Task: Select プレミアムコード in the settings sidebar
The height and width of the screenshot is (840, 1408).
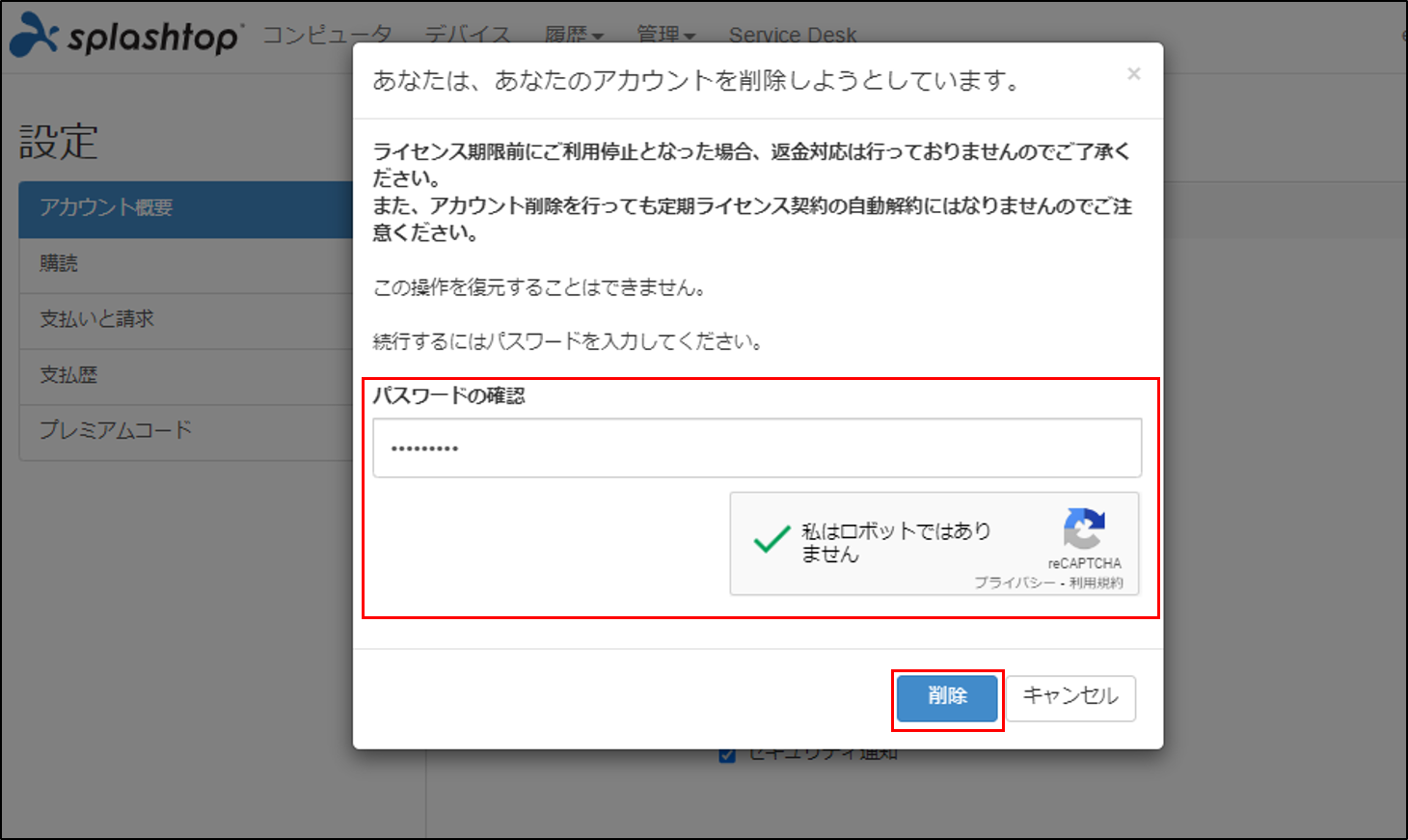Action: click(187, 431)
